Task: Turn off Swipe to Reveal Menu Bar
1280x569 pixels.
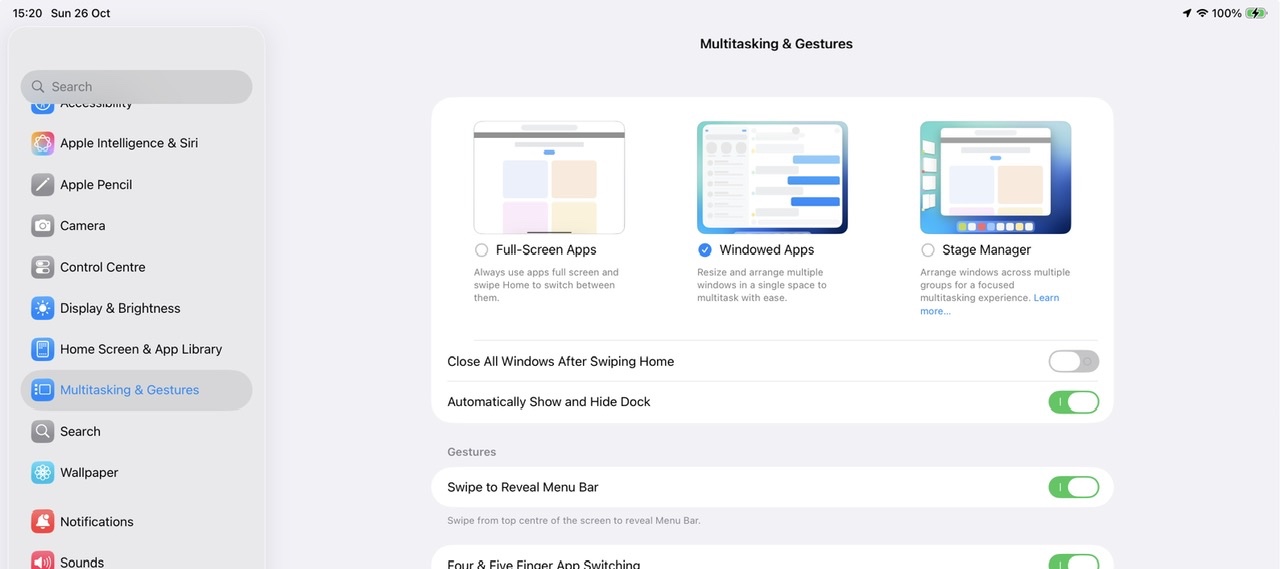Action: click(1073, 487)
